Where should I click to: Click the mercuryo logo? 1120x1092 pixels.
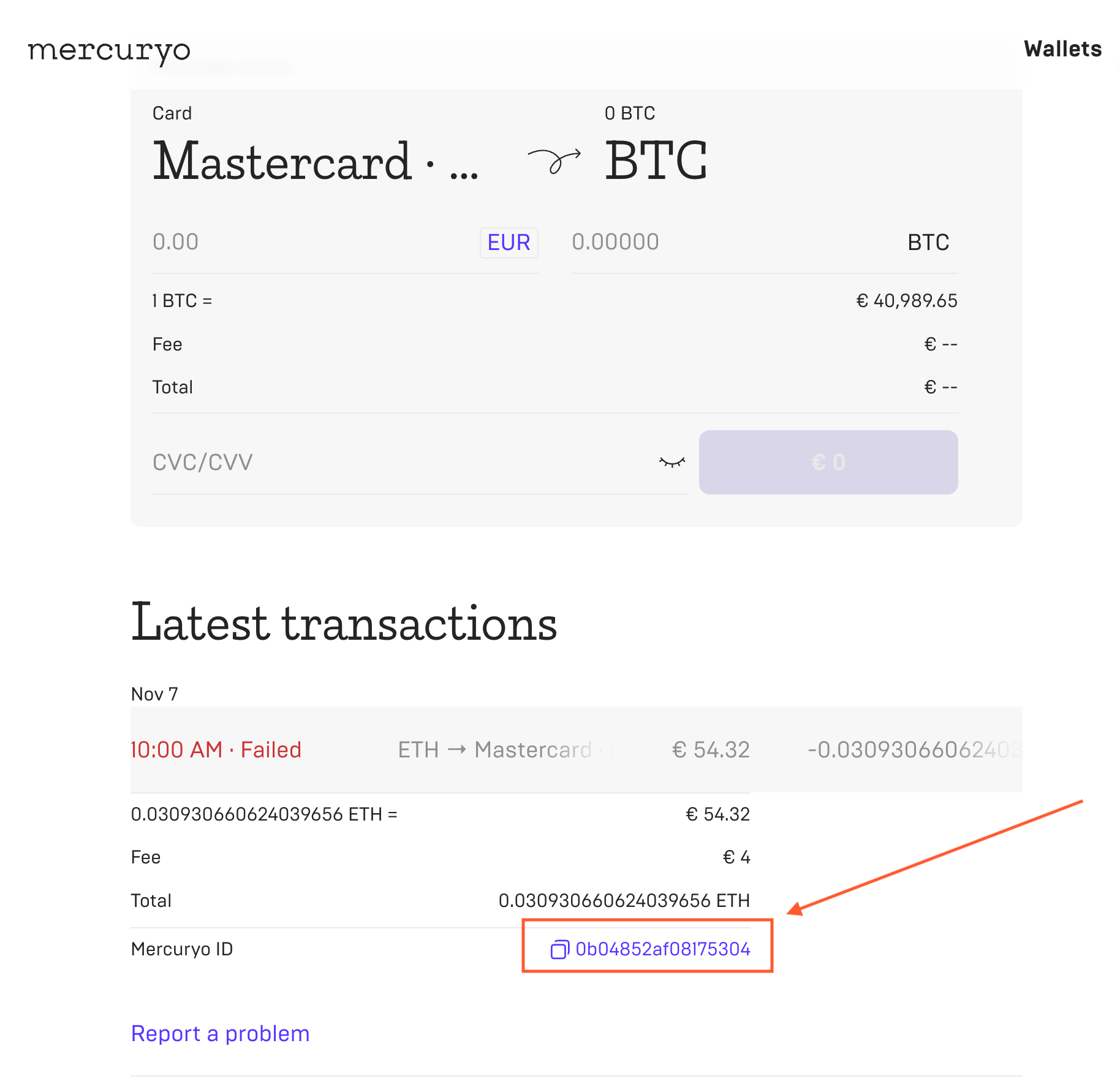(x=109, y=51)
